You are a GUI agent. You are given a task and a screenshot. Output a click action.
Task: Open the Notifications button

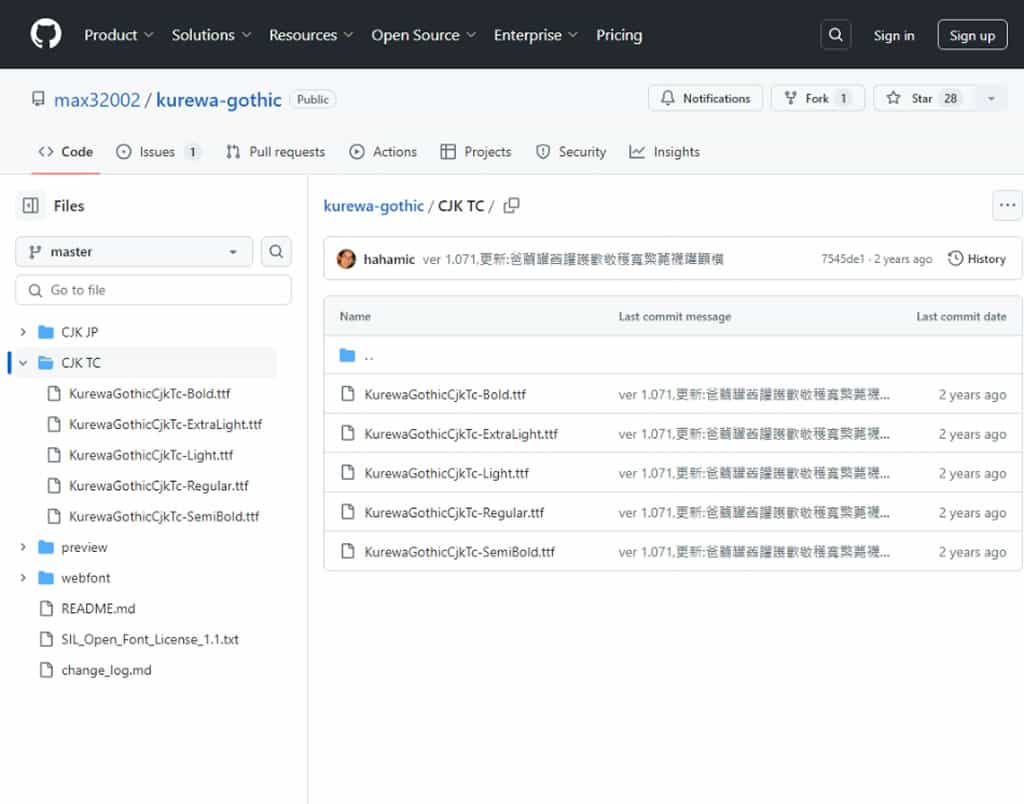[705, 98]
